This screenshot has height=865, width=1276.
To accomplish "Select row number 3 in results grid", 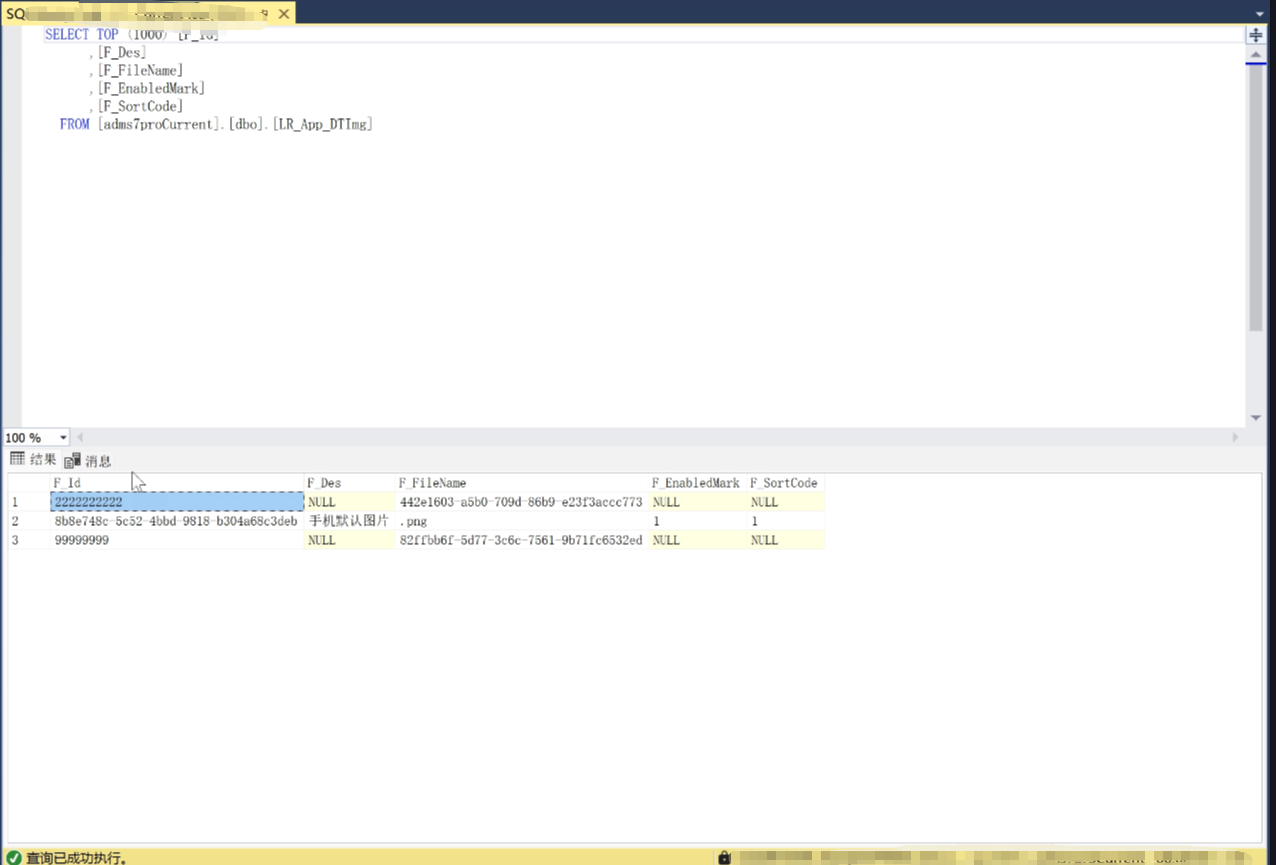I will tap(29, 540).
